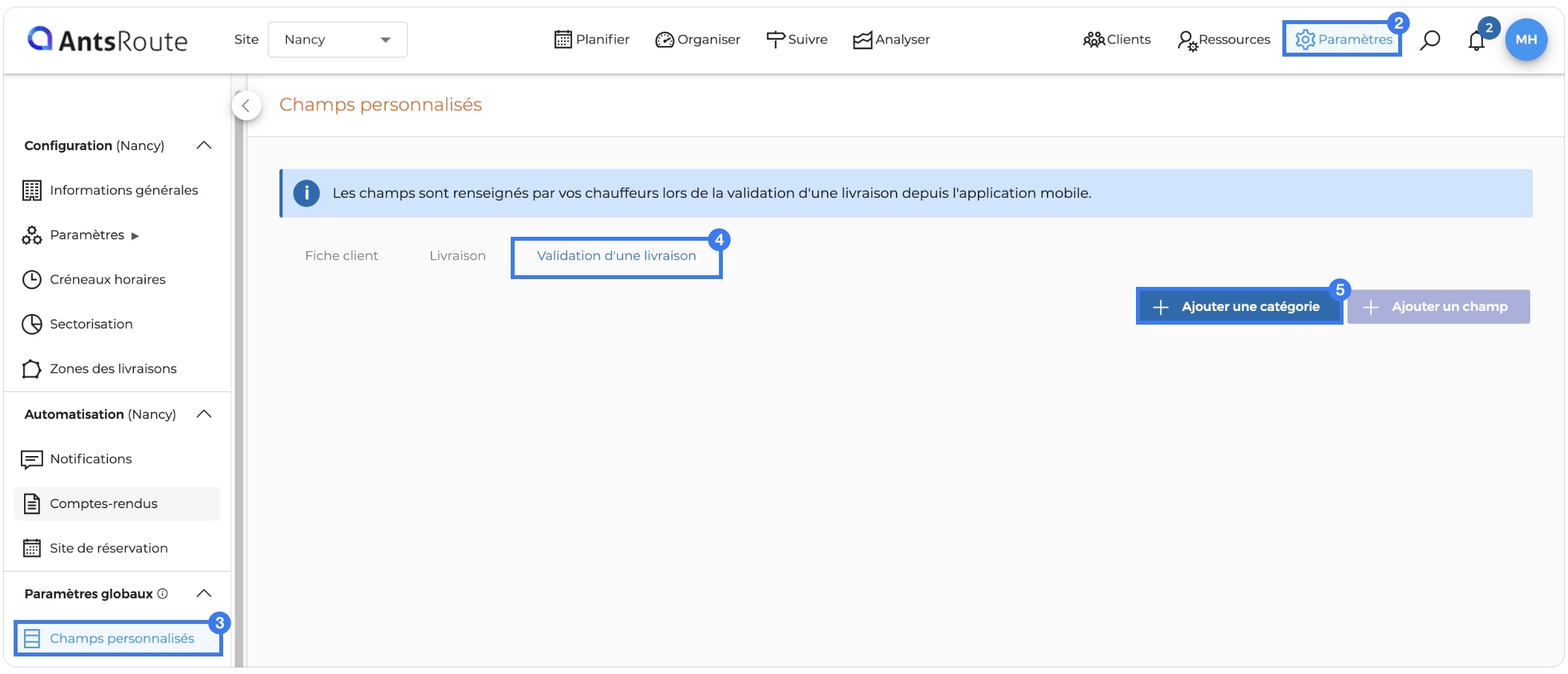Switch to the Fiche client tab
1568x674 pixels.
click(342, 256)
